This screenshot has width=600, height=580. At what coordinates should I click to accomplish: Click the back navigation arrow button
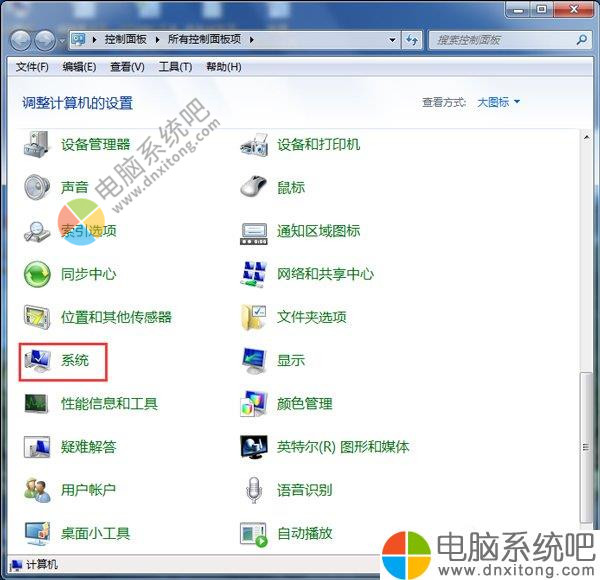21,40
